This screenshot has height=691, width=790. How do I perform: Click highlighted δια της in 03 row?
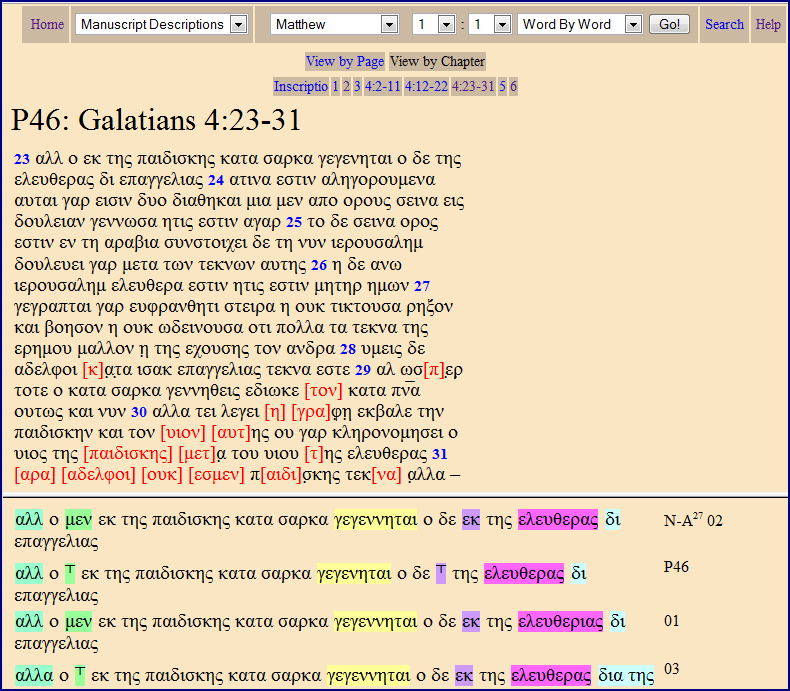pos(626,675)
